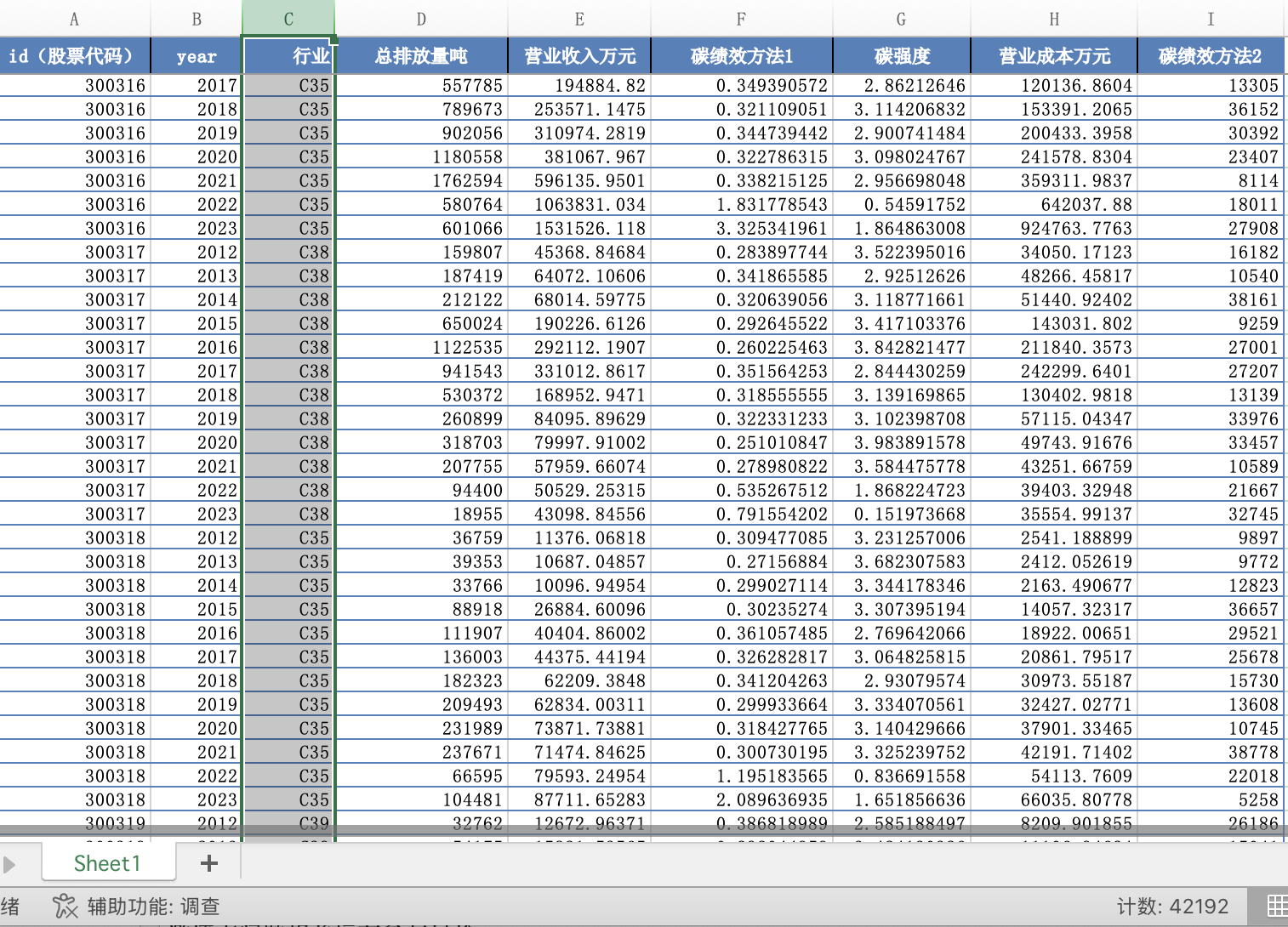Click the cell with value 924763.7763

pyautogui.click(x=1054, y=228)
